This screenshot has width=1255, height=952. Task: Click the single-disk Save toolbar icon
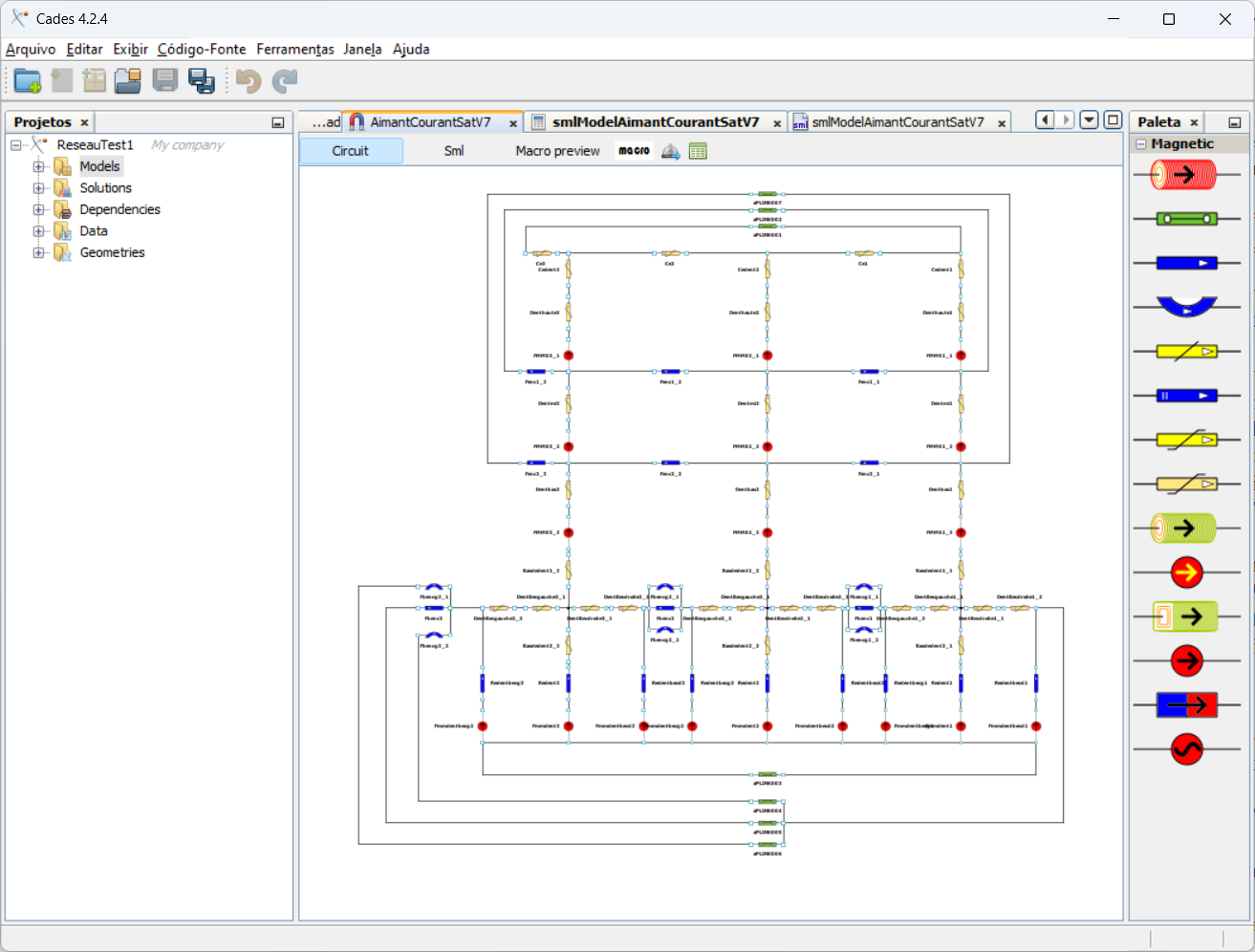[x=165, y=81]
